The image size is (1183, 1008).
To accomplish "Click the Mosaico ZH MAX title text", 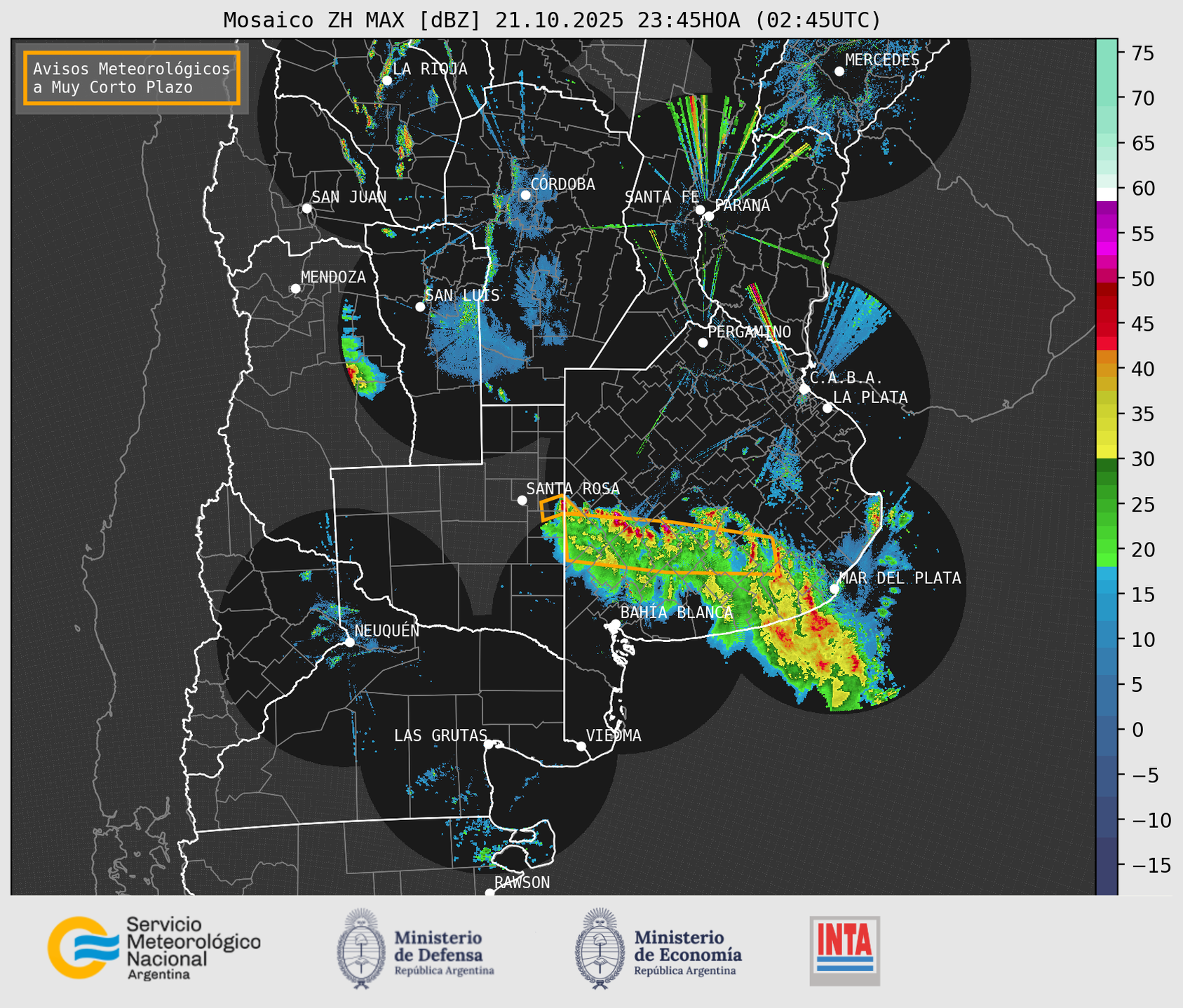I will click(551, 20).
